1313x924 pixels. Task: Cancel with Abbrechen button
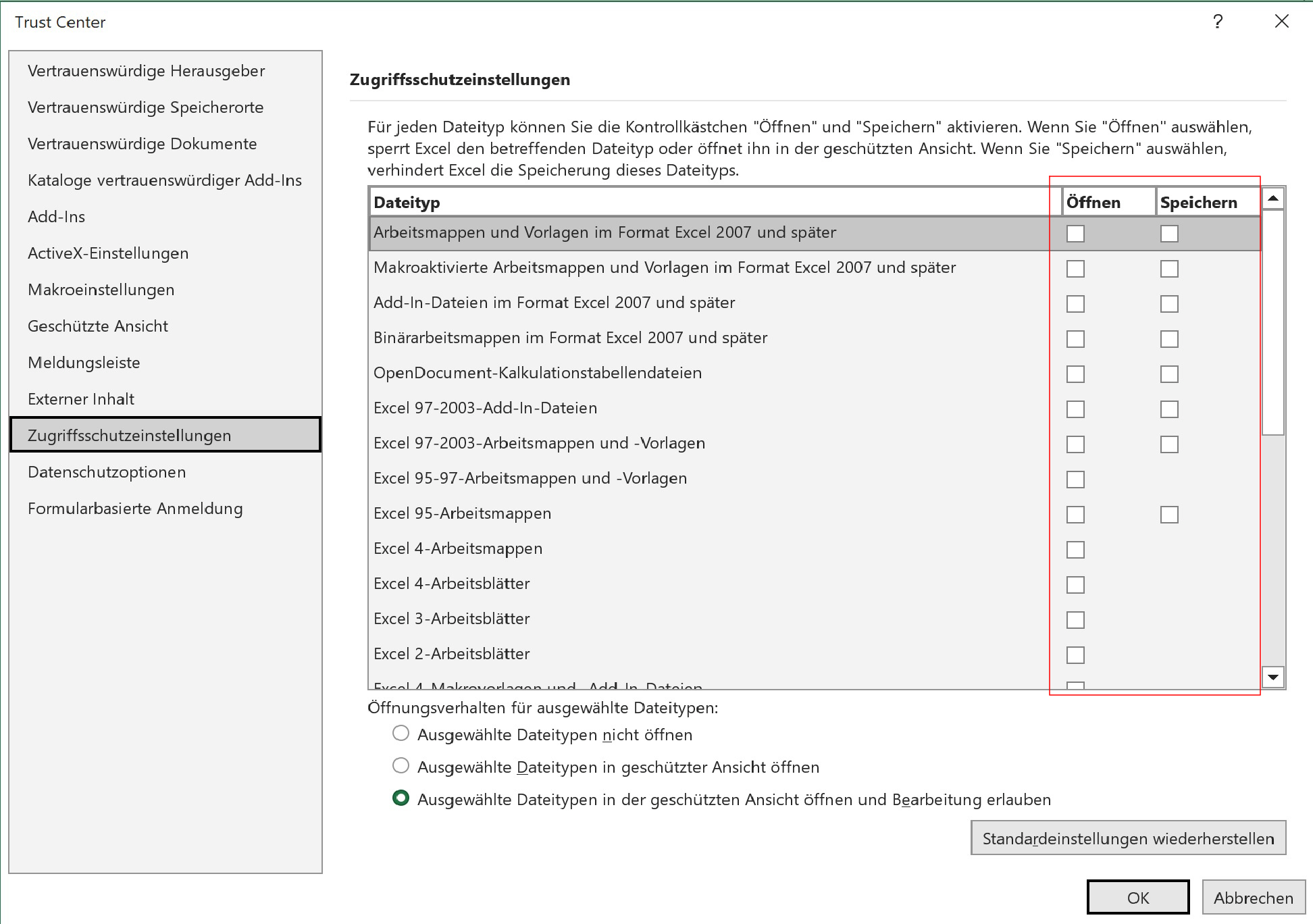[1254, 898]
